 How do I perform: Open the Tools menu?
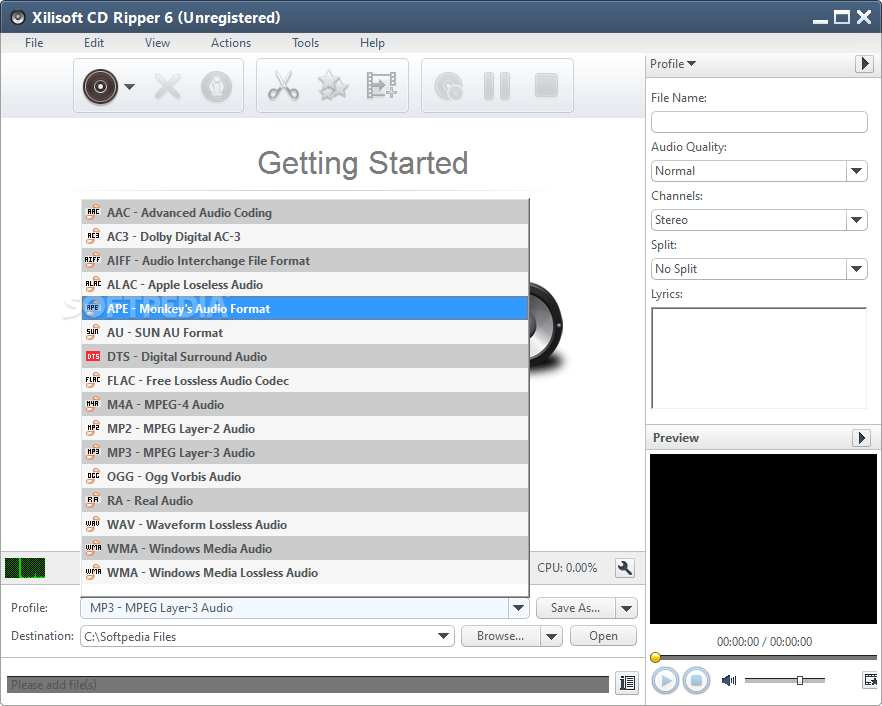tap(305, 43)
